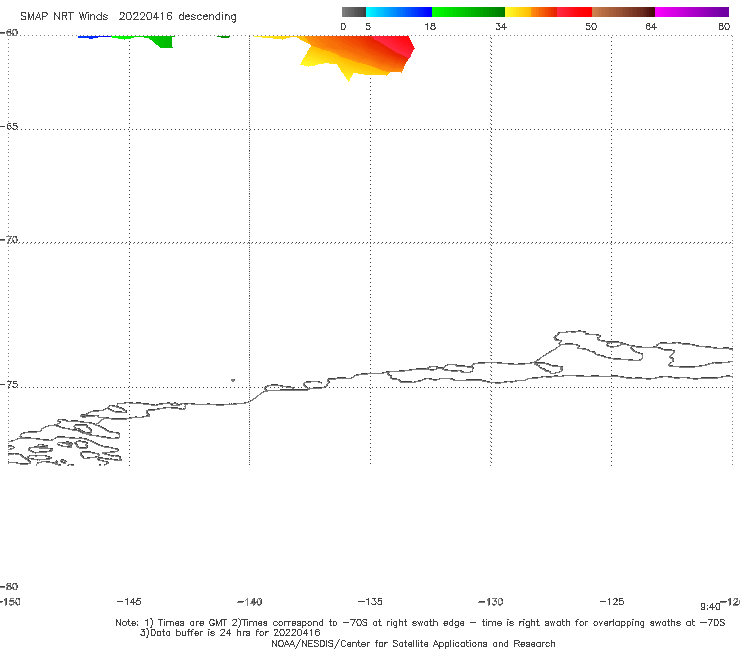Click the color bar label '80' at the right end
The image size is (740, 650).
click(x=724, y=26)
